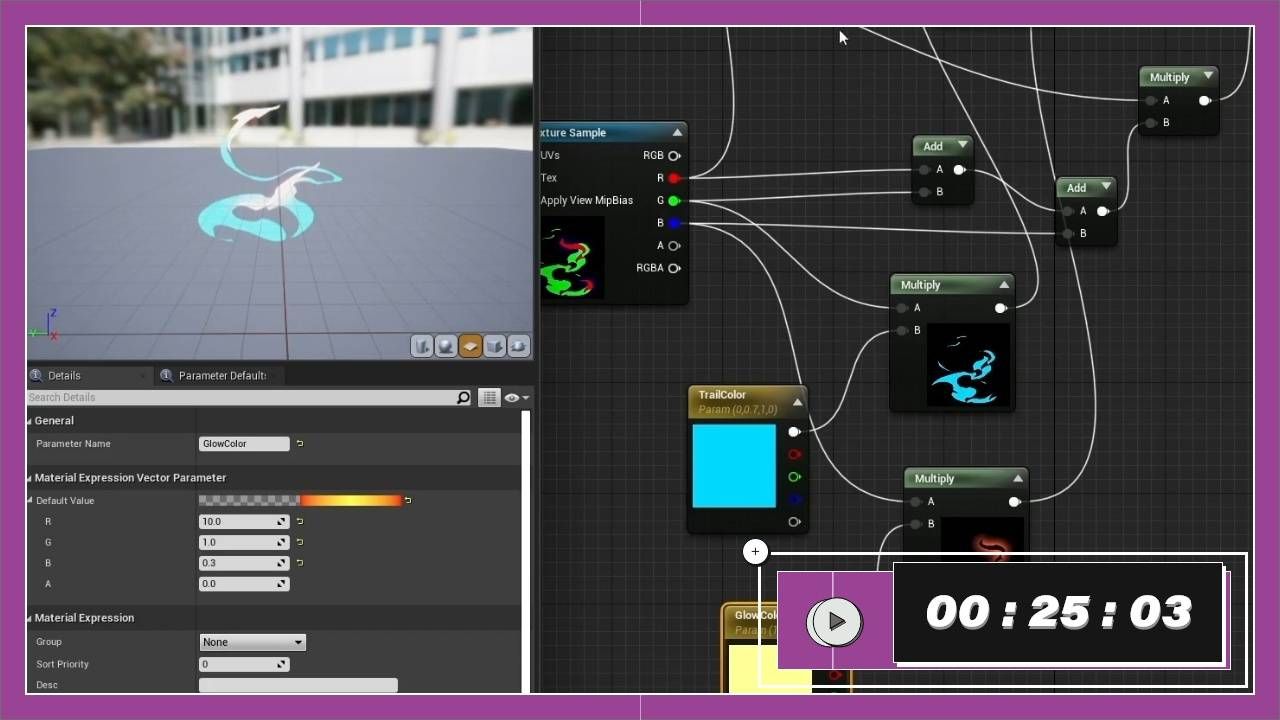Collapse the Material Expression section
The height and width of the screenshot is (720, 1280).
click(29, 619)
